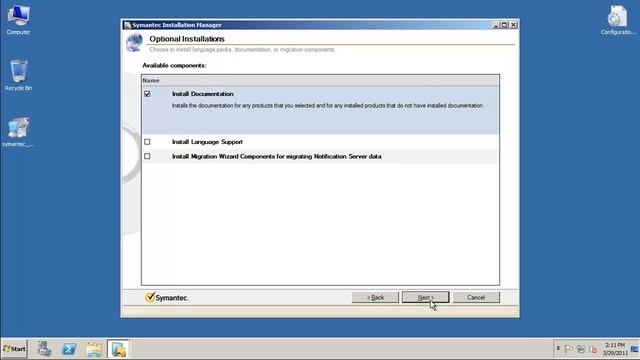Cancel the installation wizard
640x360 pixels.
coord(476,297)
